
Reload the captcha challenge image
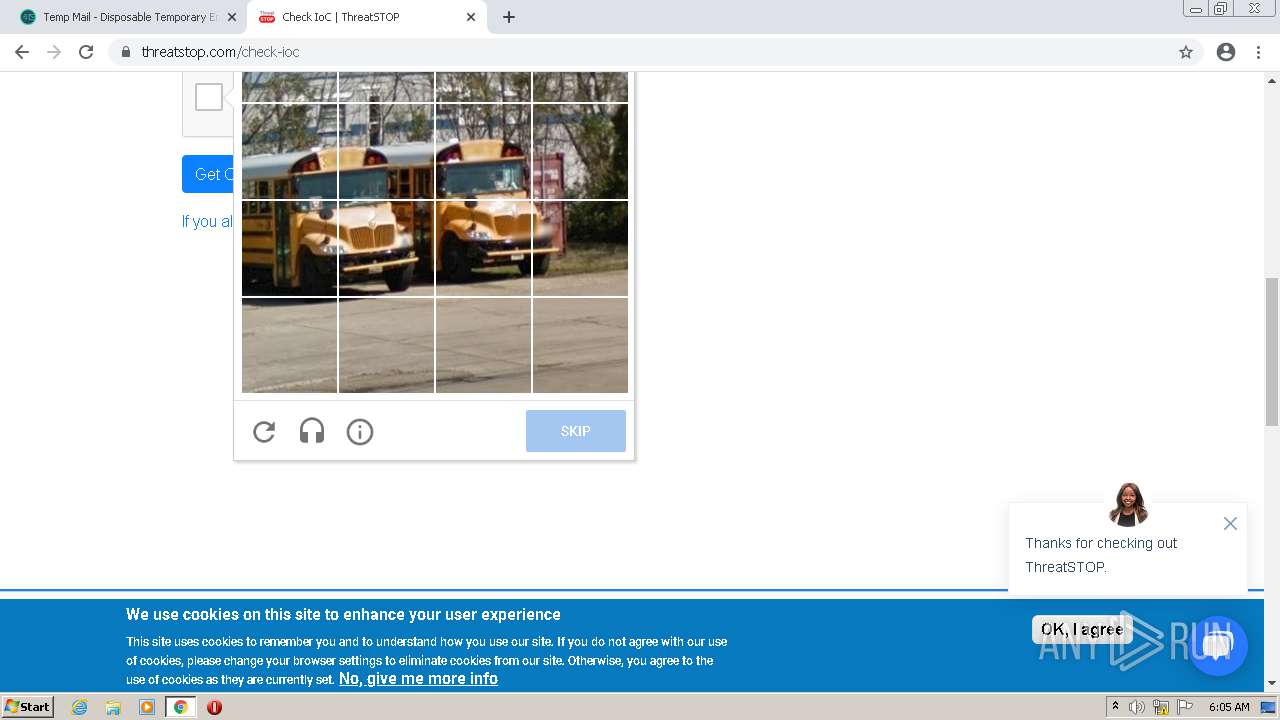point(264,431)
